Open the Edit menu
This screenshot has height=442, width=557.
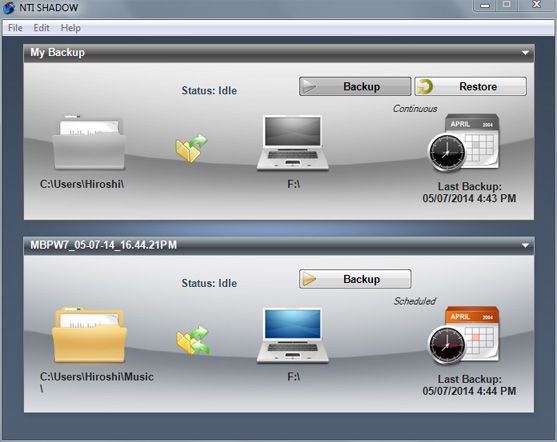[41, 28]
